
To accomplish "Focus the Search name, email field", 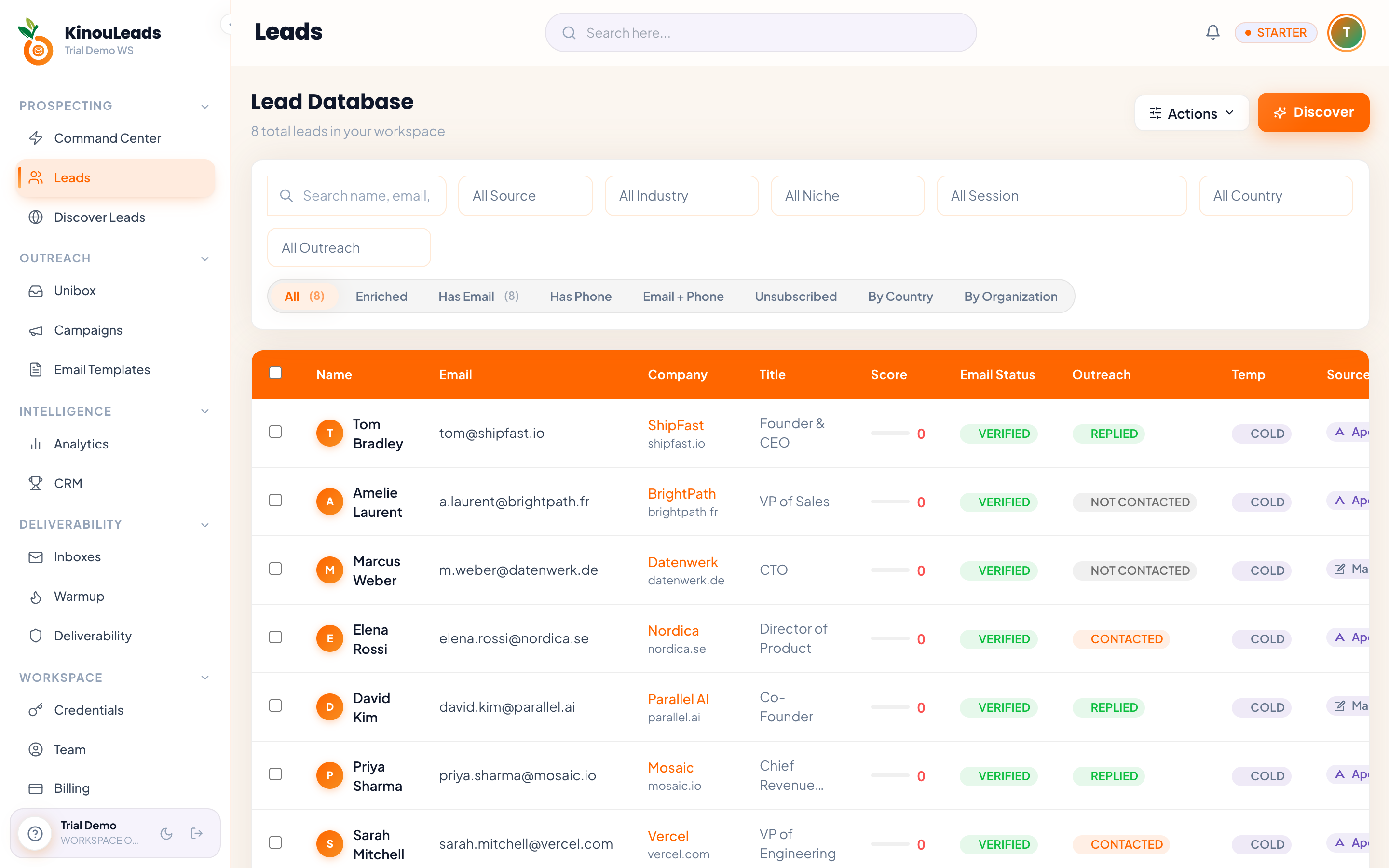I will (356, 196).
